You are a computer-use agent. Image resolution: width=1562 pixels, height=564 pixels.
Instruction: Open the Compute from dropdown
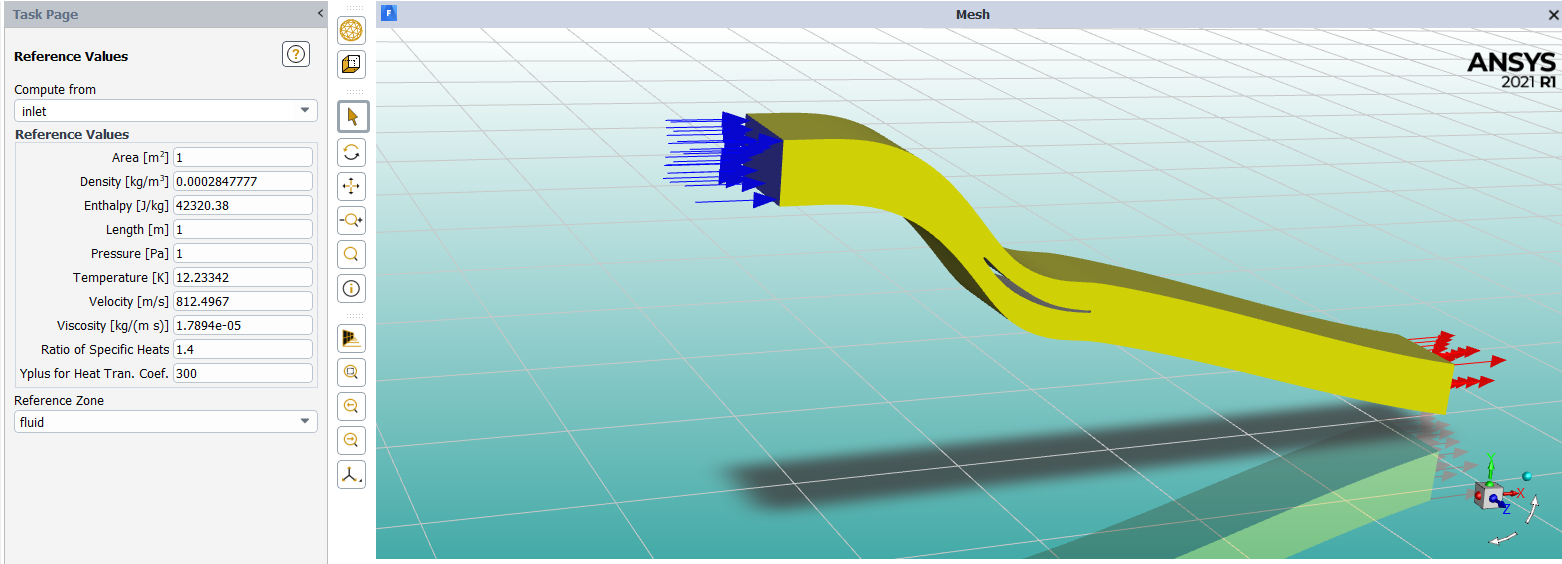[165, 111]
